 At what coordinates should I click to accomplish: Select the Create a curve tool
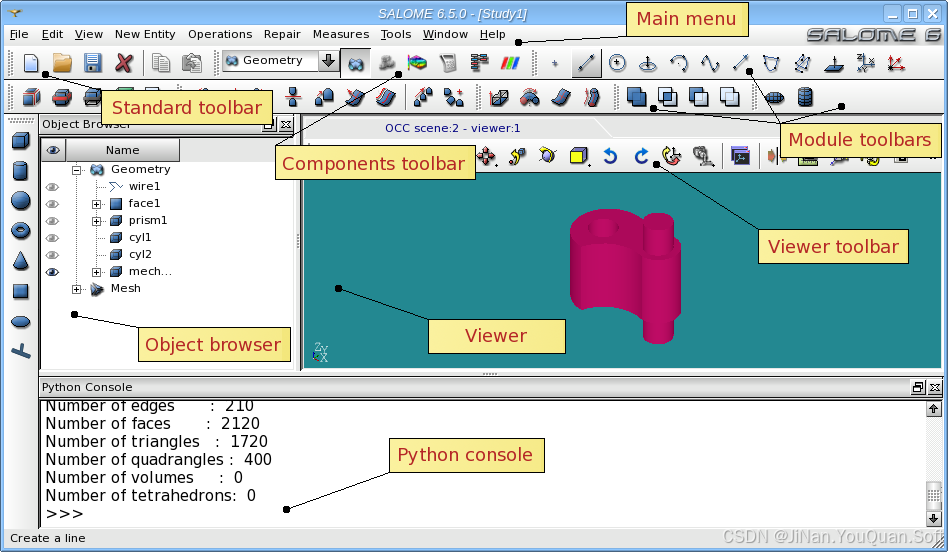coord(710,63)
